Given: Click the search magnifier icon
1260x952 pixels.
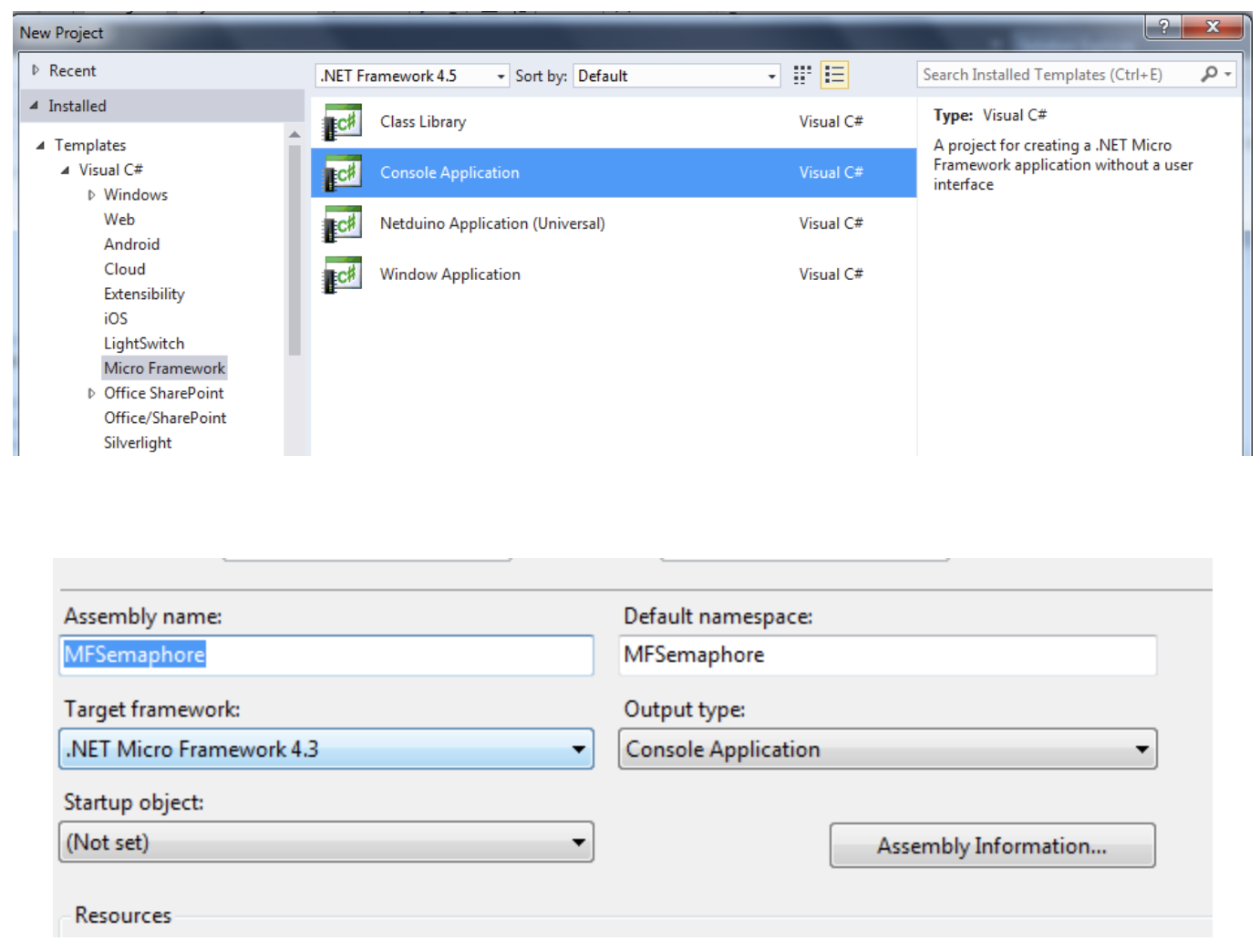Looking at the screenshot, I should [x=1209, y=74].
